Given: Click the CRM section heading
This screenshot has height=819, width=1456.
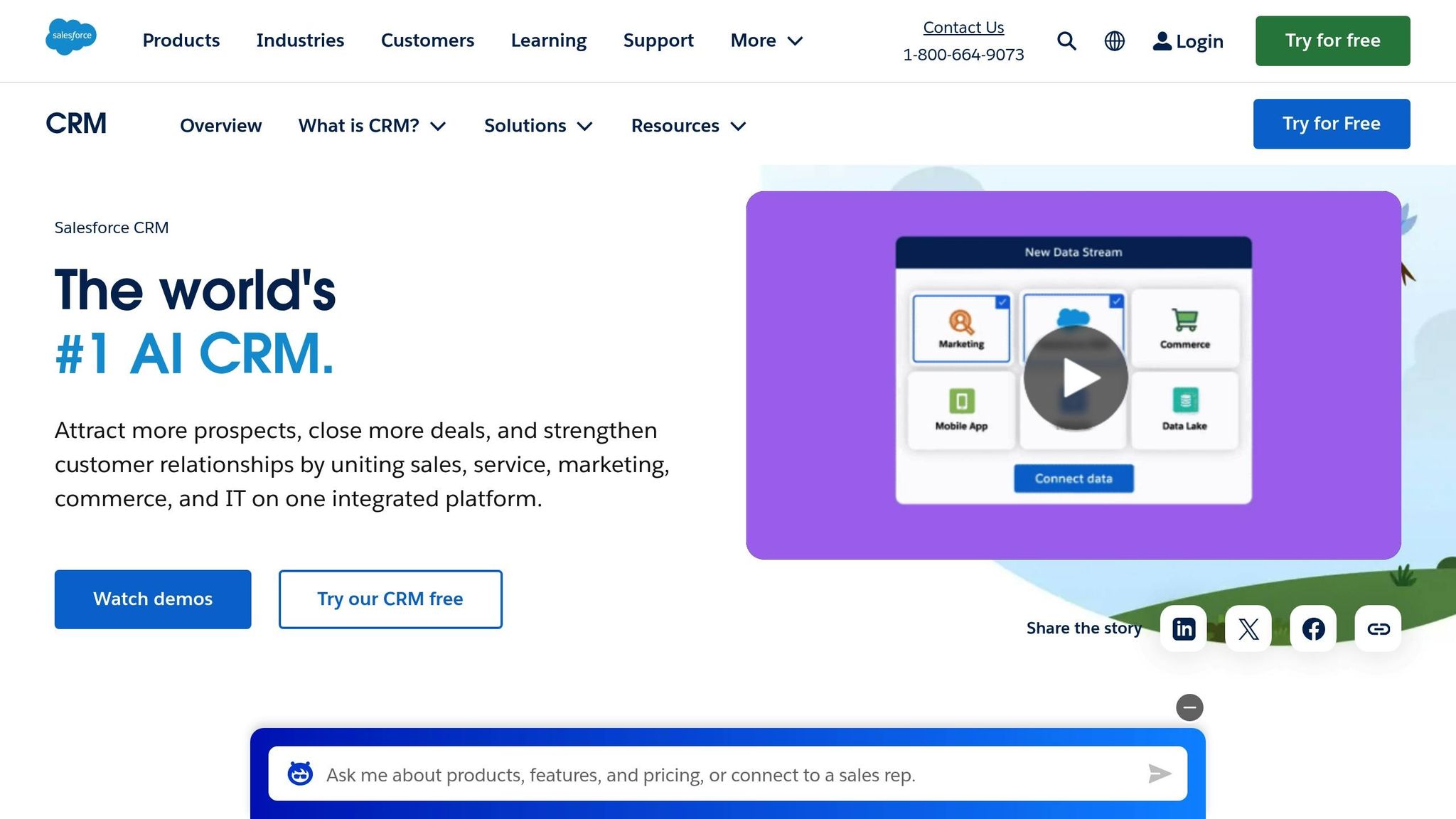Looking at the screenshot, I should [x=76, y=124].
